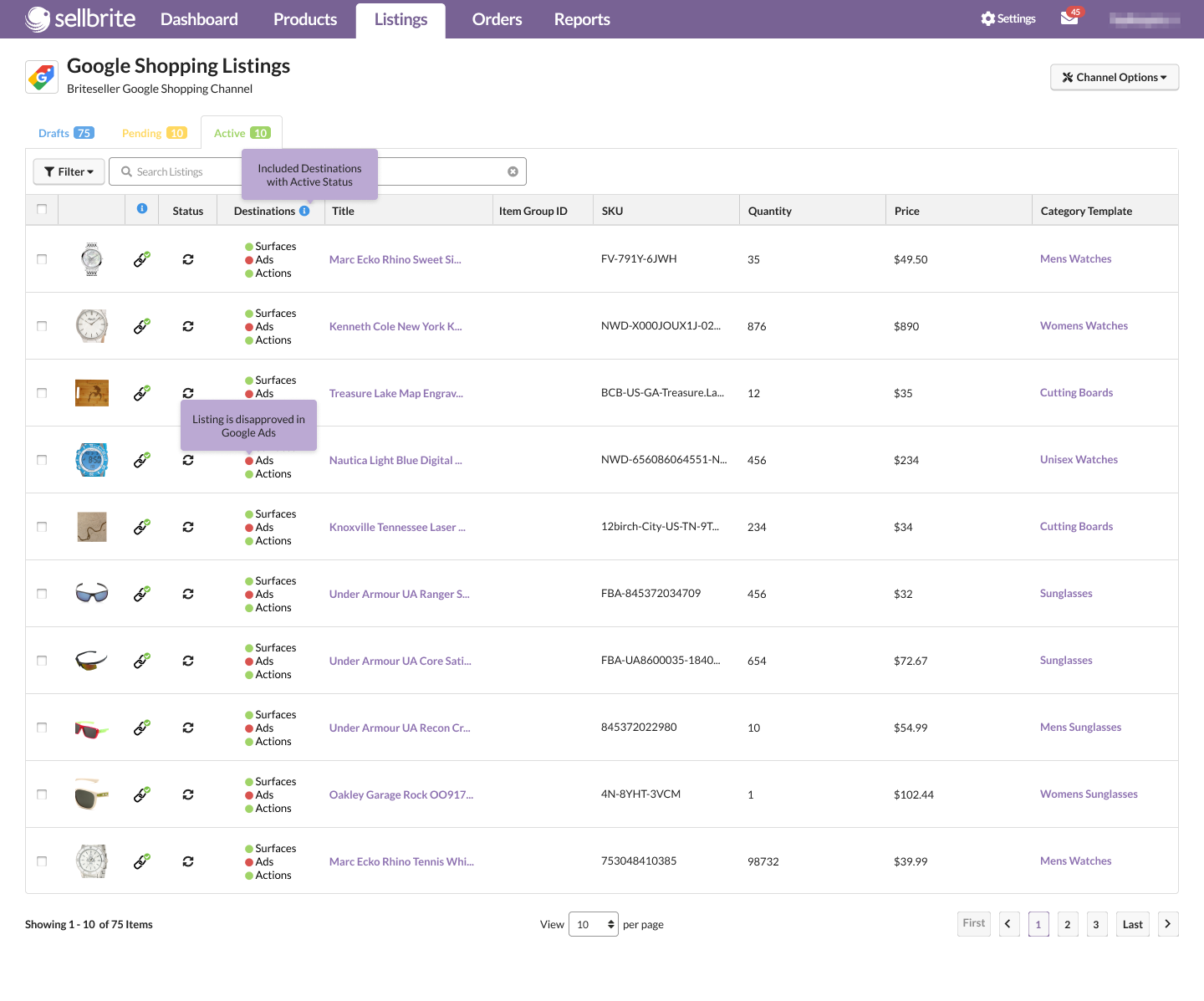1204x1001 pixels.
Task: Open the Settings gear
Action: click(x=1008, y=18)
